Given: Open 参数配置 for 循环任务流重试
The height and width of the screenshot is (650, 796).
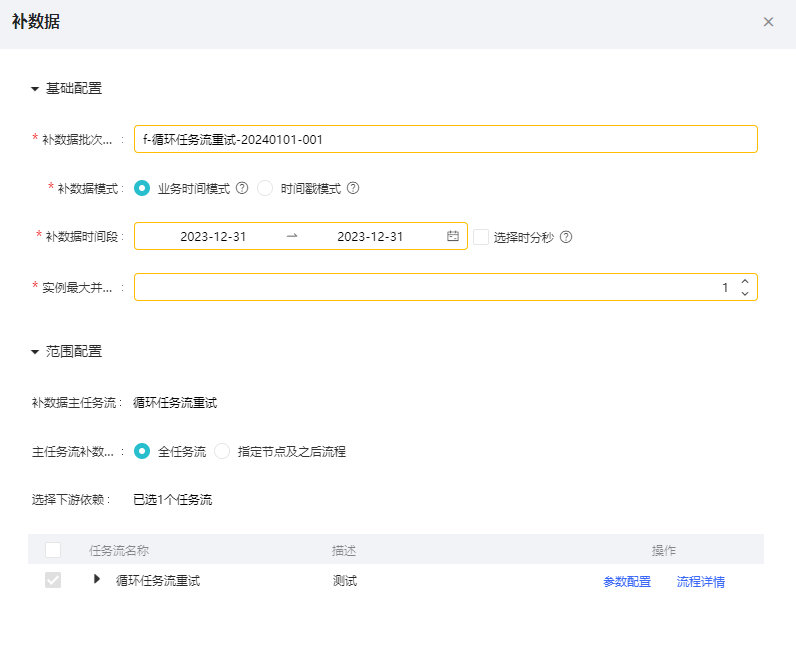Looking at the screenshot, I should (627, 582).
